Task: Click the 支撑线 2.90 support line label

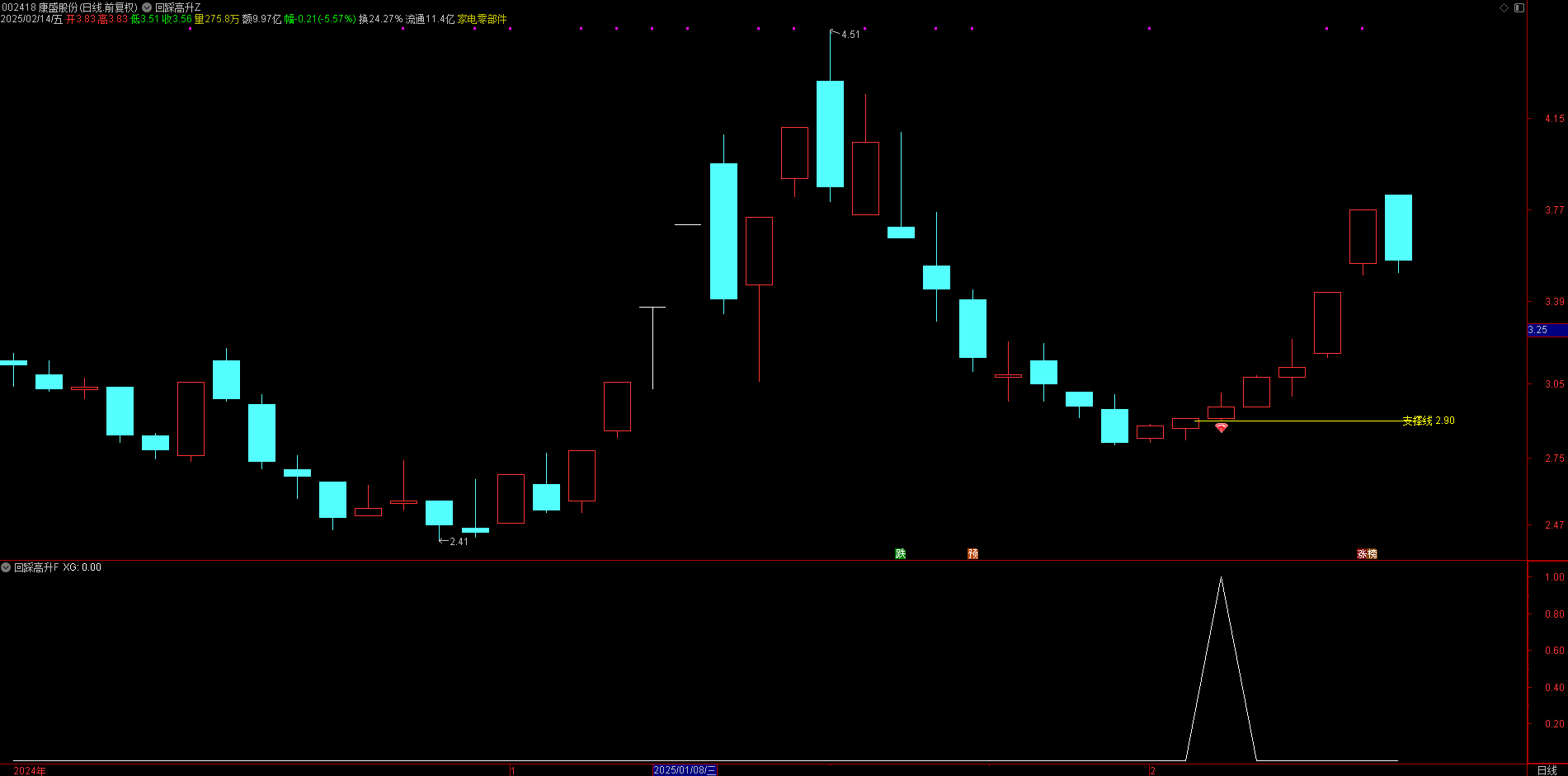Action: click(x=1429, y=421)
